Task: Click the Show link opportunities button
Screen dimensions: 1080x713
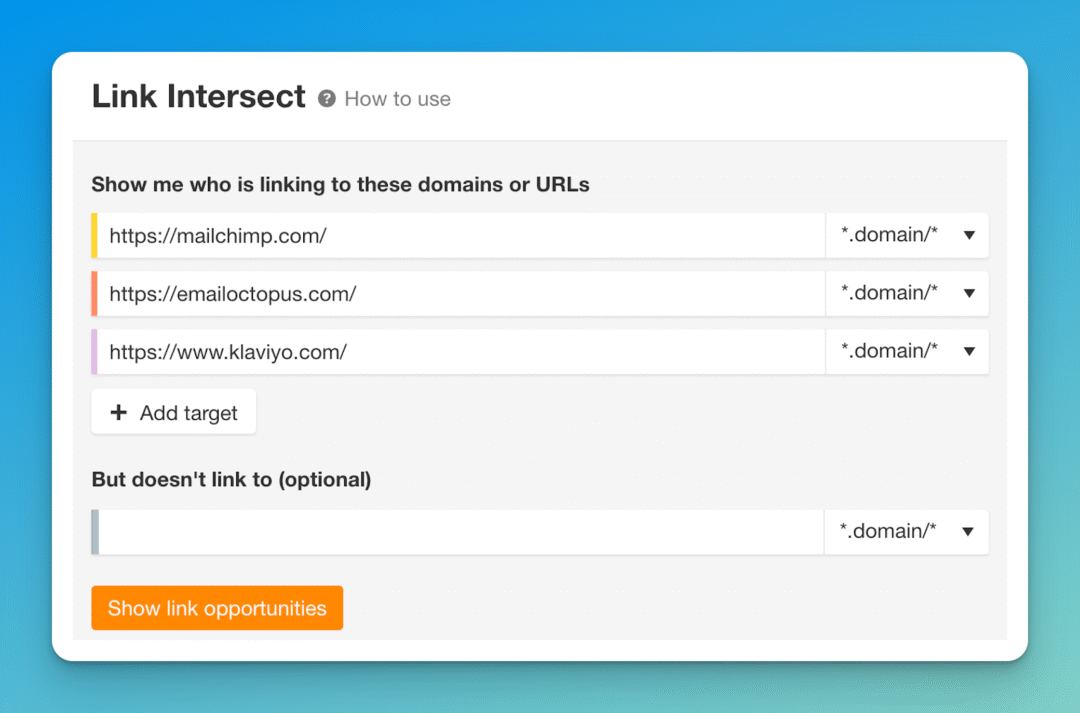Action: pos(216,607)
